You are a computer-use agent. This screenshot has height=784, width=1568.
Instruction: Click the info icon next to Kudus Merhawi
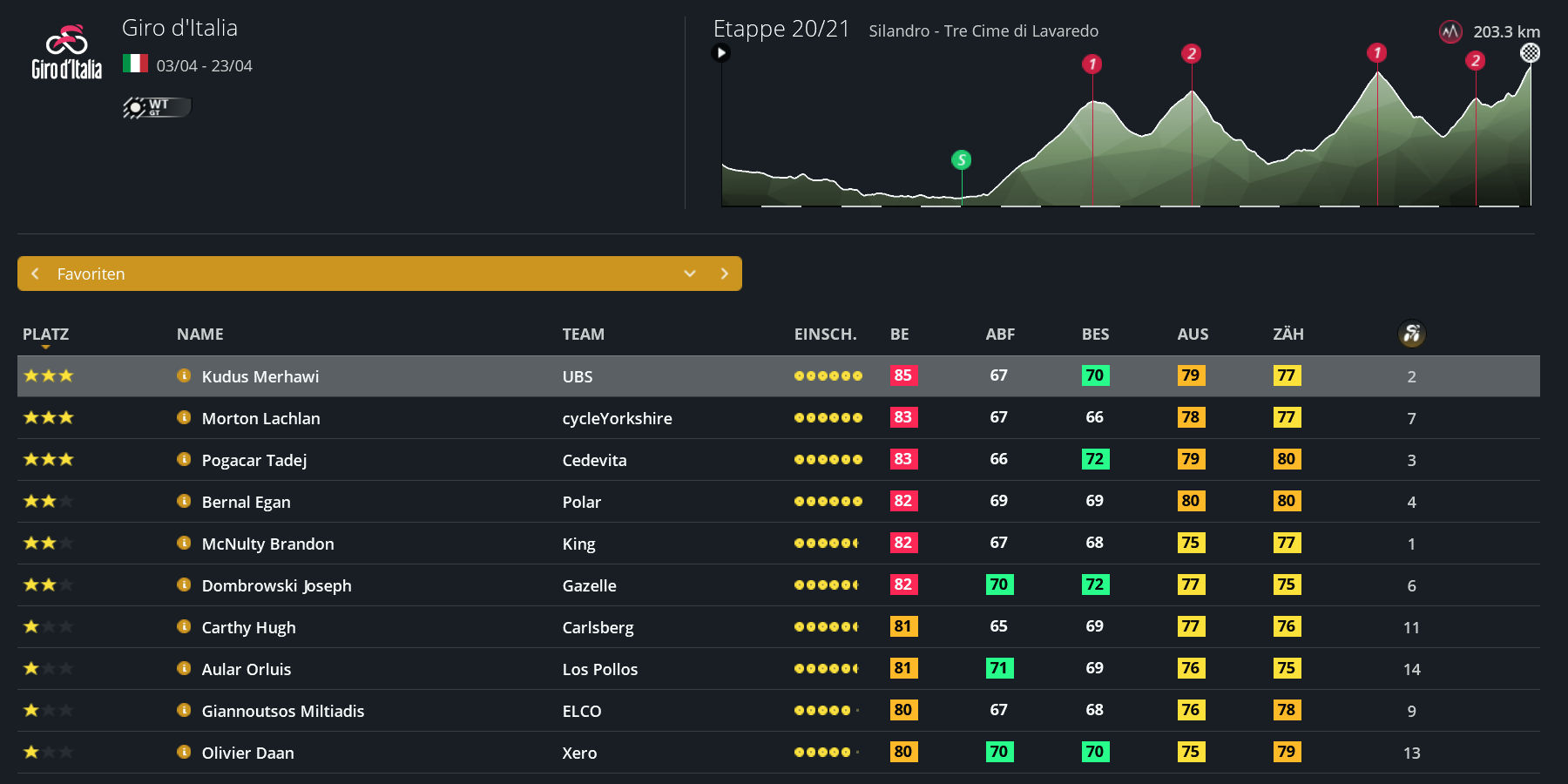[x=184, y=376]
